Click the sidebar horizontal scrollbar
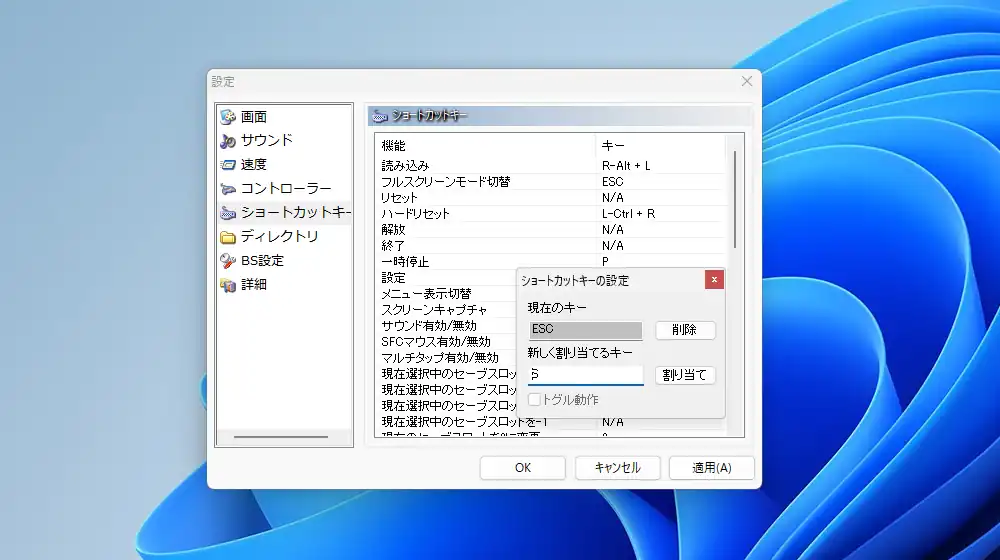Viewport: 1000px width, 560px height. pyautogui.click(x=280, y=437)
